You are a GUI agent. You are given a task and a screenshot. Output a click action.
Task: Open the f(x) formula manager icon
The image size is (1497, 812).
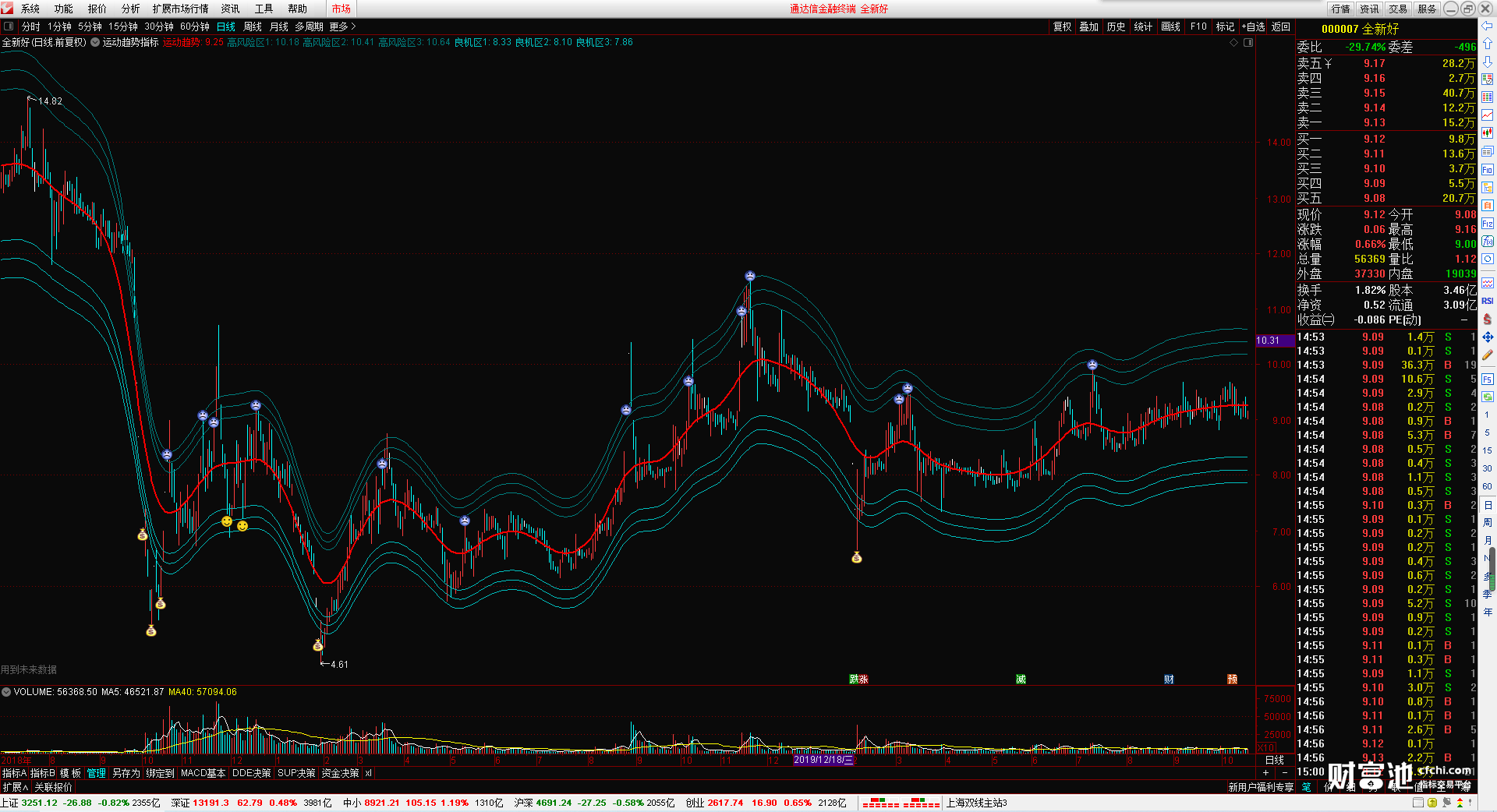coord(1488,242)
